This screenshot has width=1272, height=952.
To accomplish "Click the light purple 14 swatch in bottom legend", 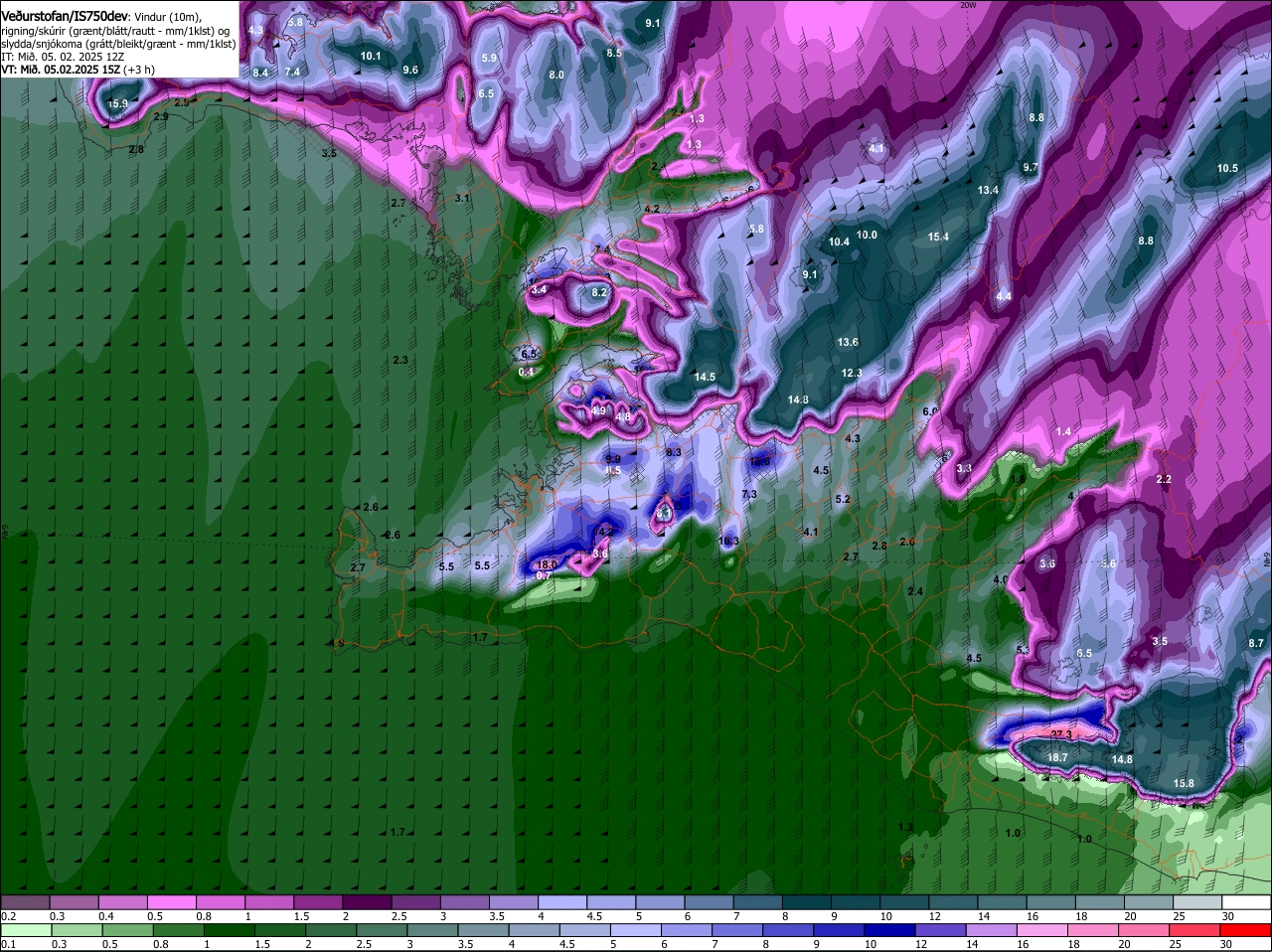I will (x=993, y=930).
